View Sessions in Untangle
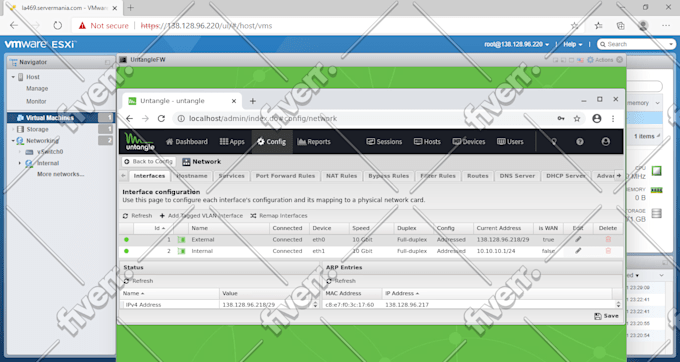 [x=384, y=142]
